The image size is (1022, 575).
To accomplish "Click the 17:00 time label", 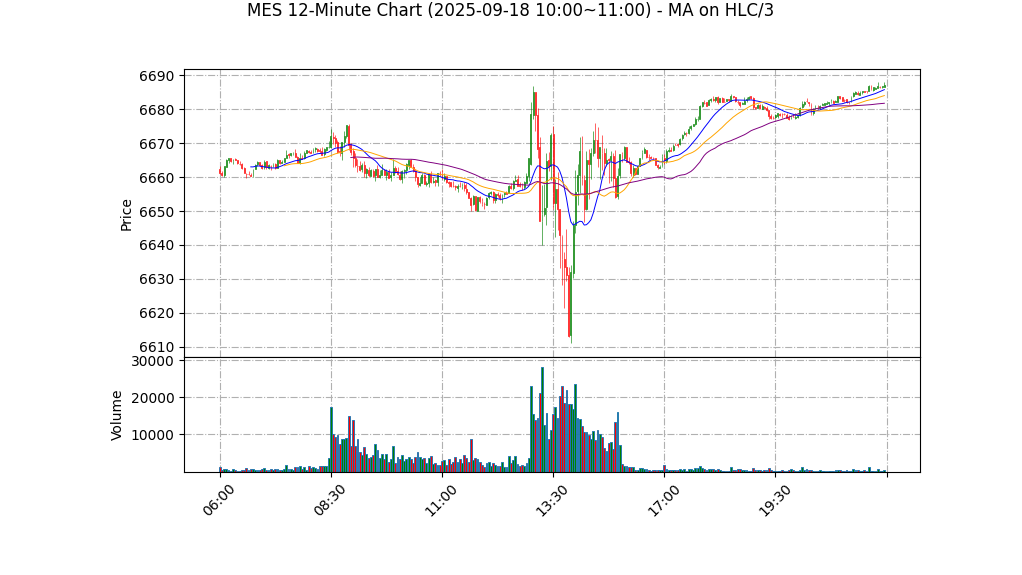I will click(x=663, y=501).
